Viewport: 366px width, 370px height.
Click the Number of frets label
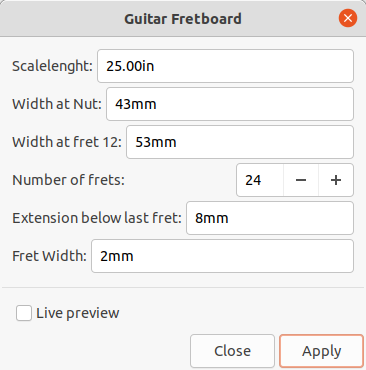point(68,180)
